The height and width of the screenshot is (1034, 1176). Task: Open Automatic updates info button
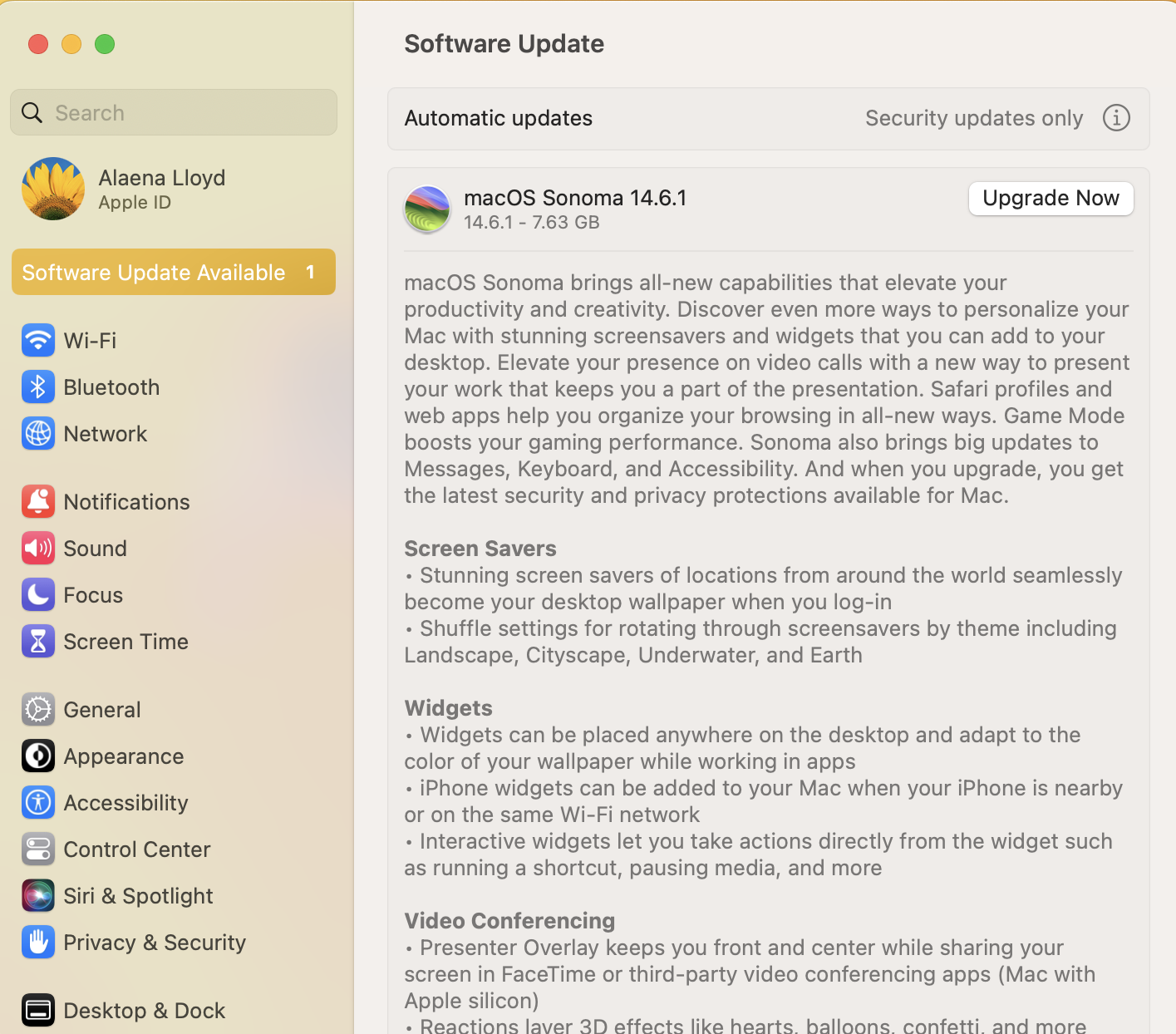pos(1116,118)
